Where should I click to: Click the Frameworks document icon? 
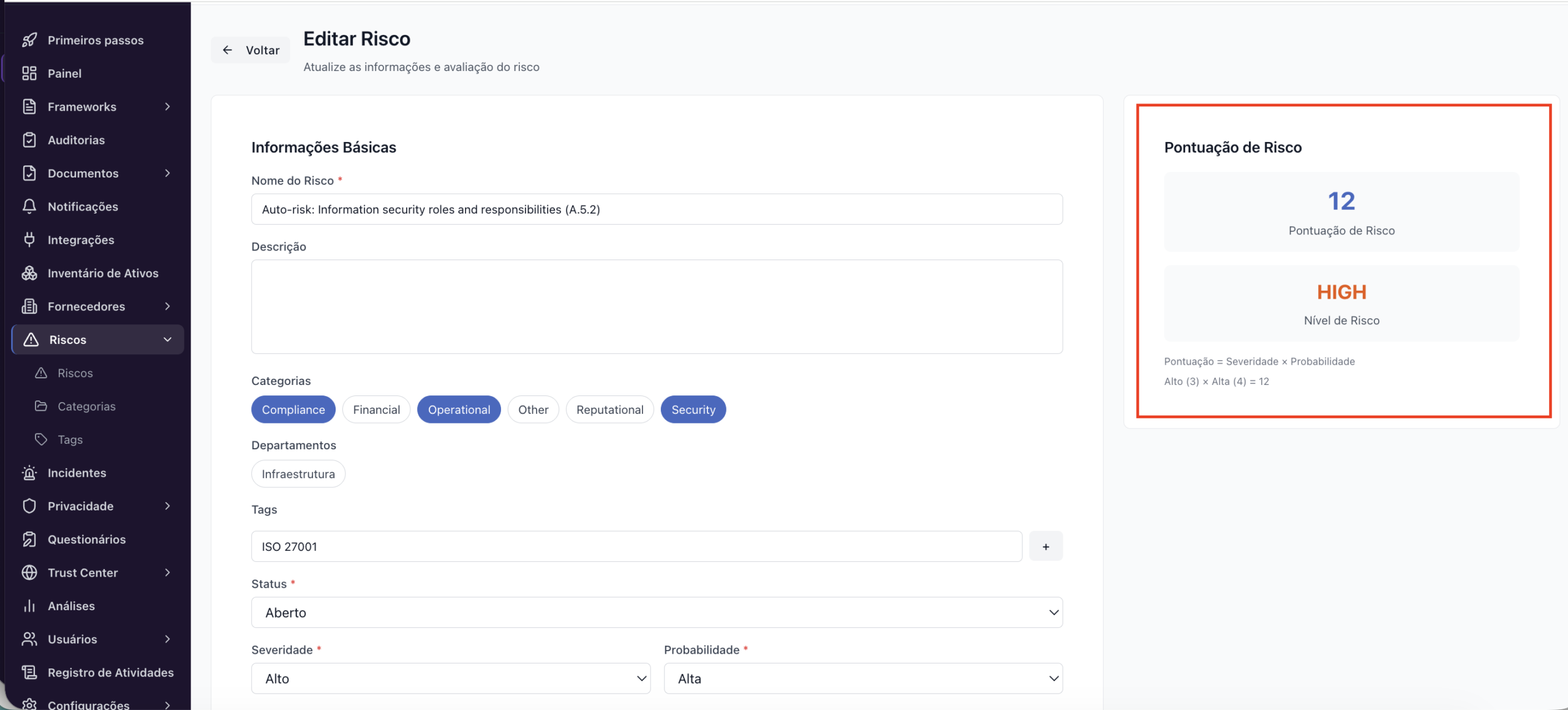point(29,106)
